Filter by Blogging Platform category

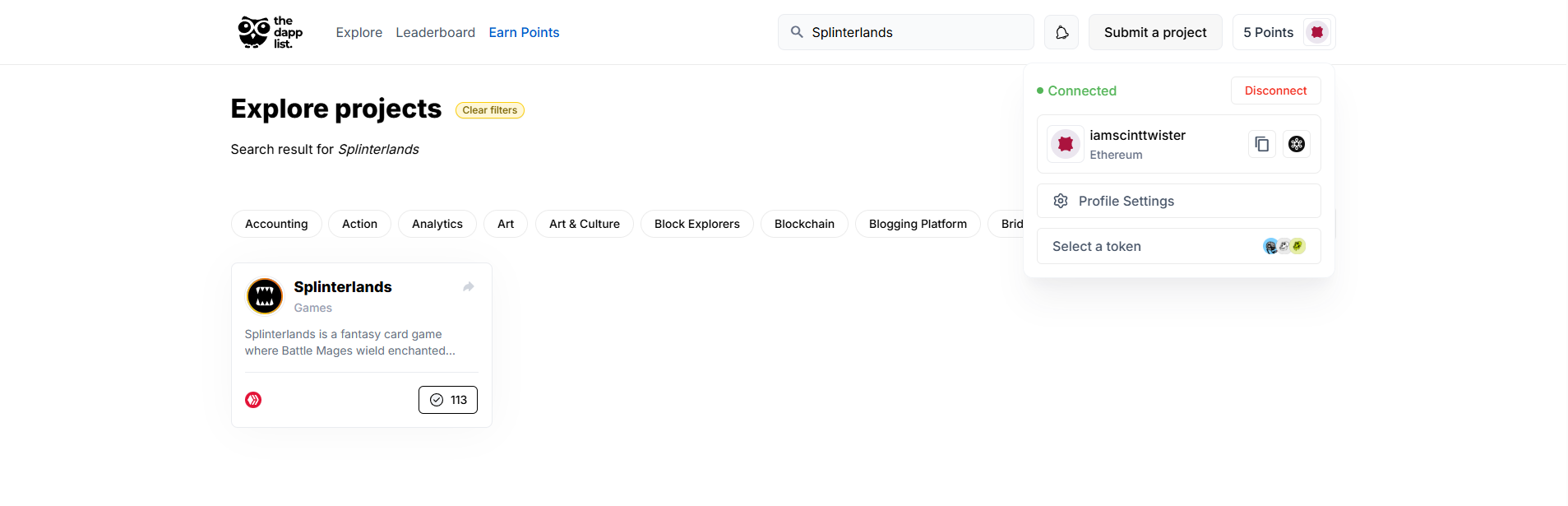click(918, 224)
